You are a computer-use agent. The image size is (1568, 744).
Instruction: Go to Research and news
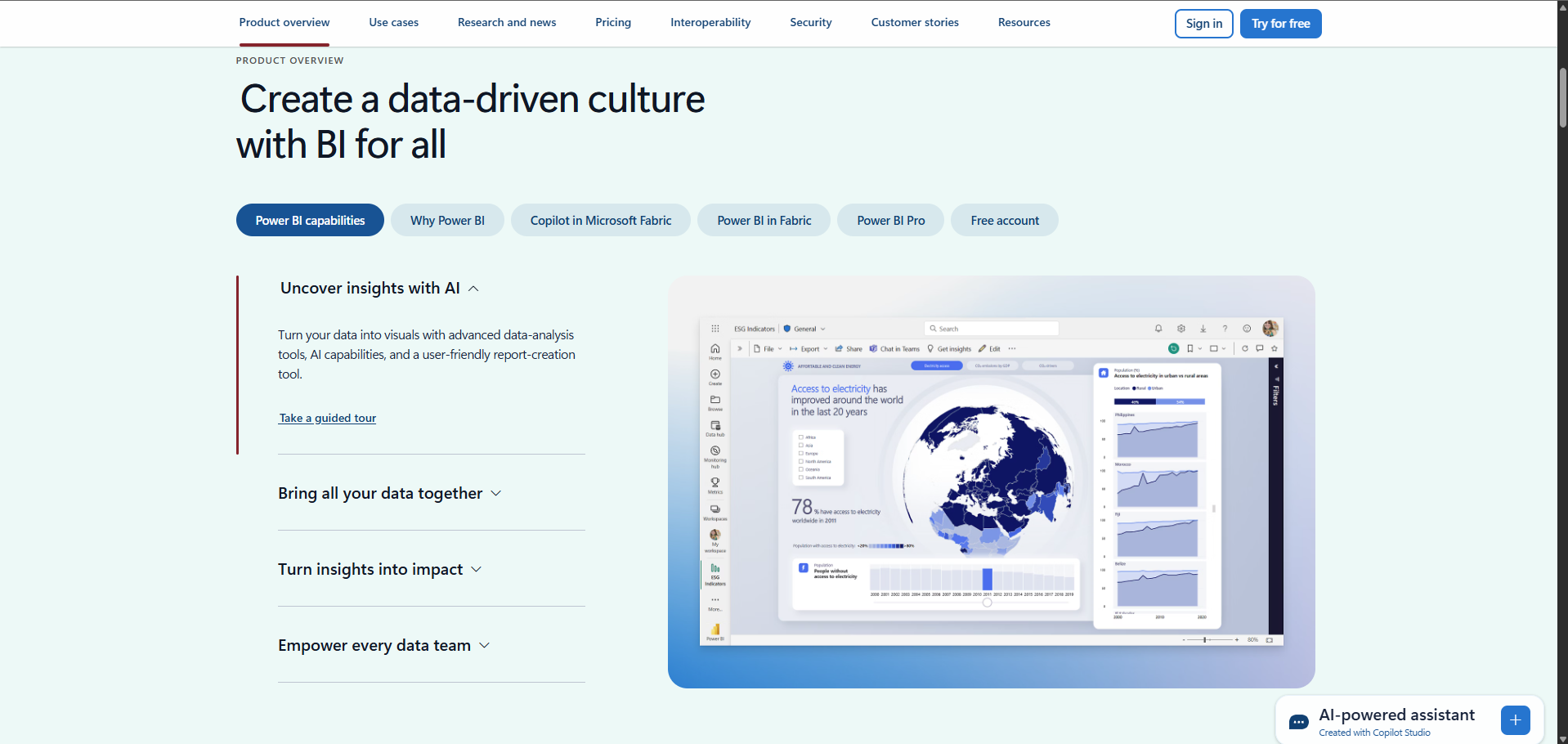coord(507,23)
